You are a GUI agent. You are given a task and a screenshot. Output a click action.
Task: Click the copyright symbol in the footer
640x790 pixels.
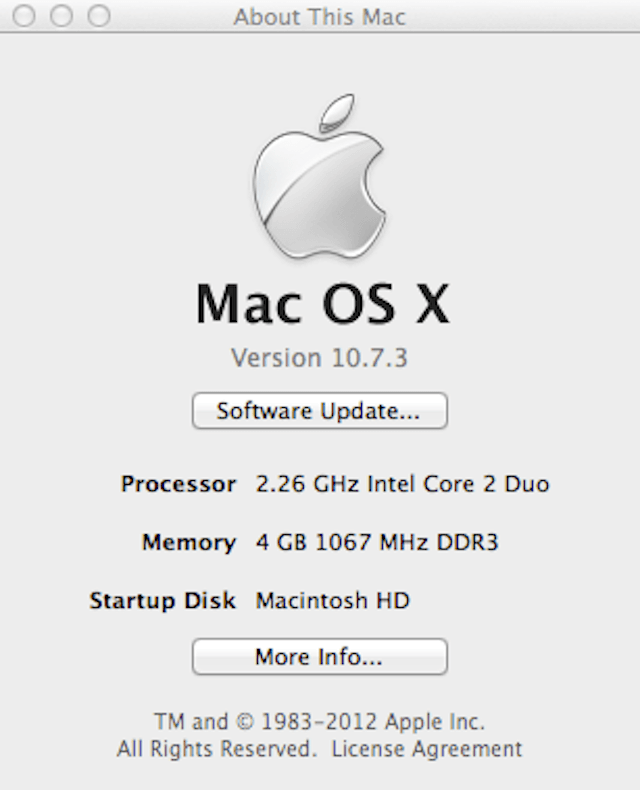tap(245, 722)
